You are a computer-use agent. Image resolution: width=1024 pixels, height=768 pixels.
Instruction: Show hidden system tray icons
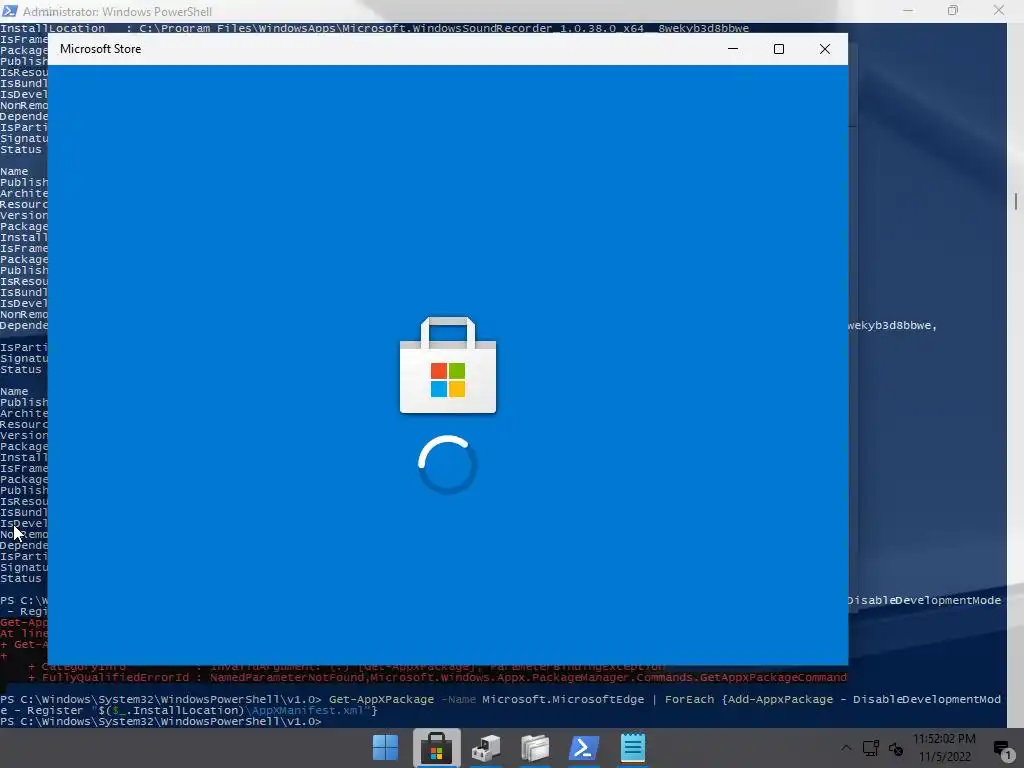coord(846,748)
